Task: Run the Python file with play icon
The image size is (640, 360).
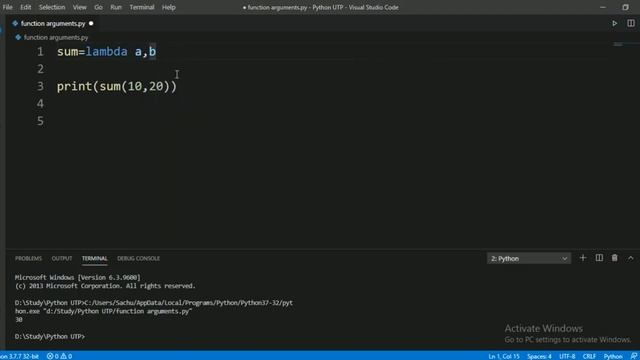Action: (x=614, y=24)
